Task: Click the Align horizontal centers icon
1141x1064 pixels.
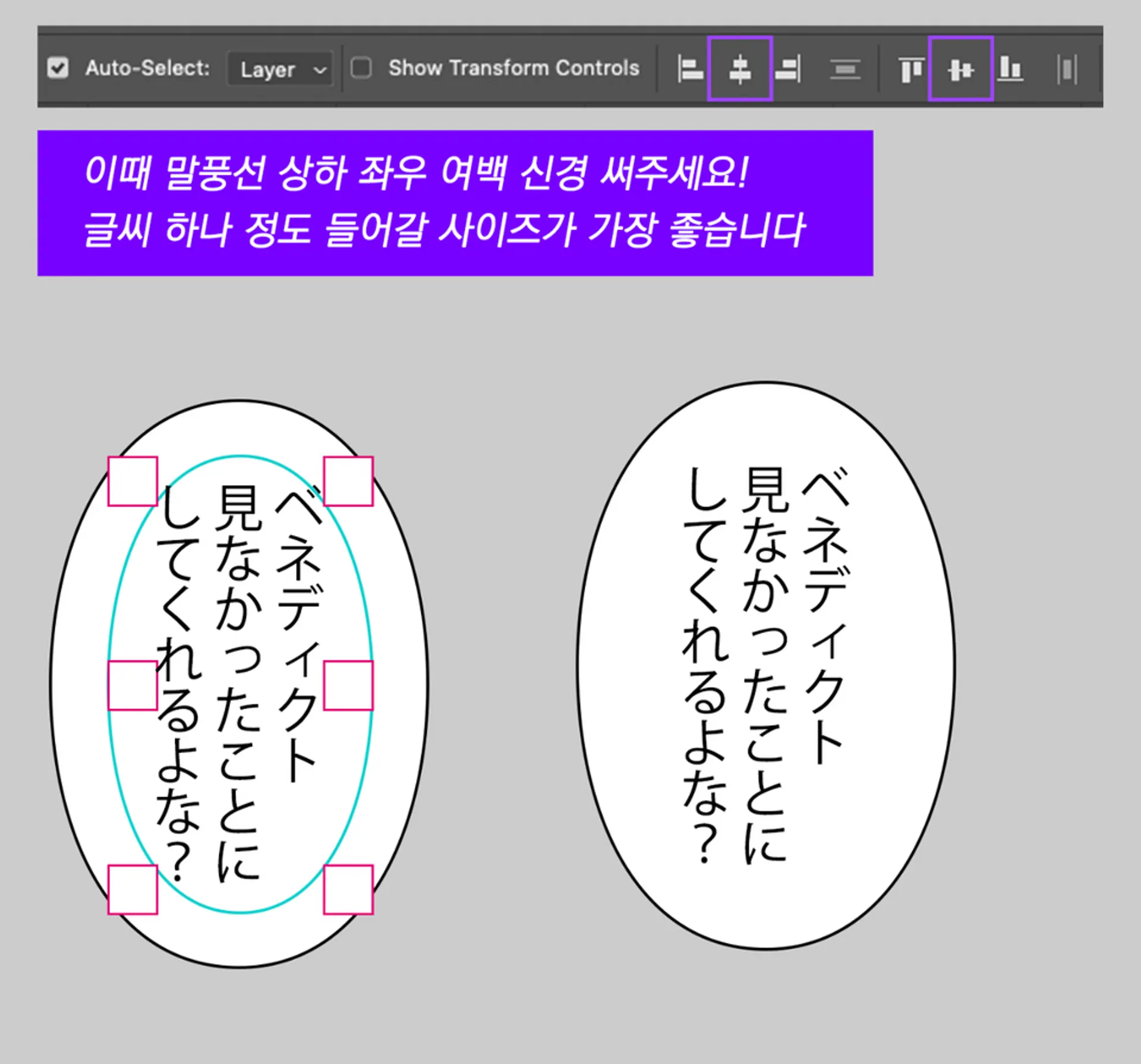Action: [x=740, y=69]
